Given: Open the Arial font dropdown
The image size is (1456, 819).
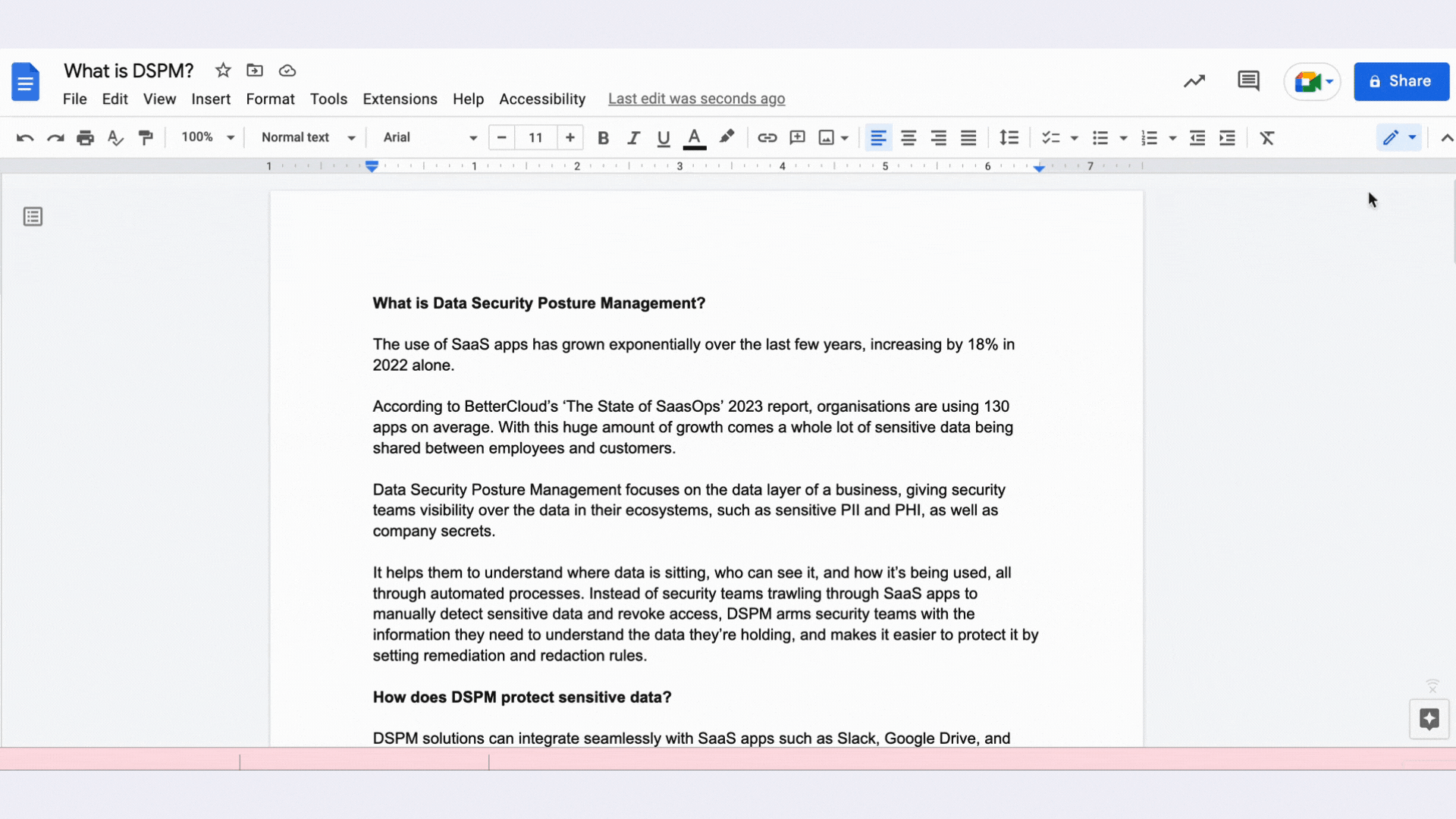Looking at the screenshot, I should point(429,137).
